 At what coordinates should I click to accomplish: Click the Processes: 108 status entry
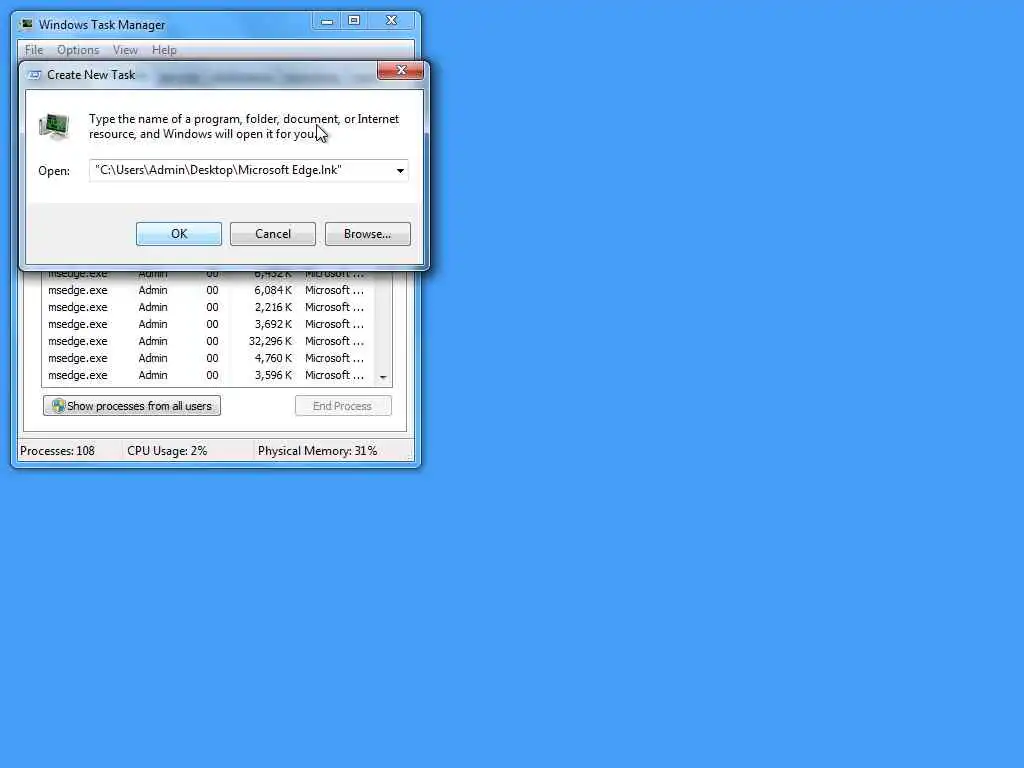click(x=57, y=451)
